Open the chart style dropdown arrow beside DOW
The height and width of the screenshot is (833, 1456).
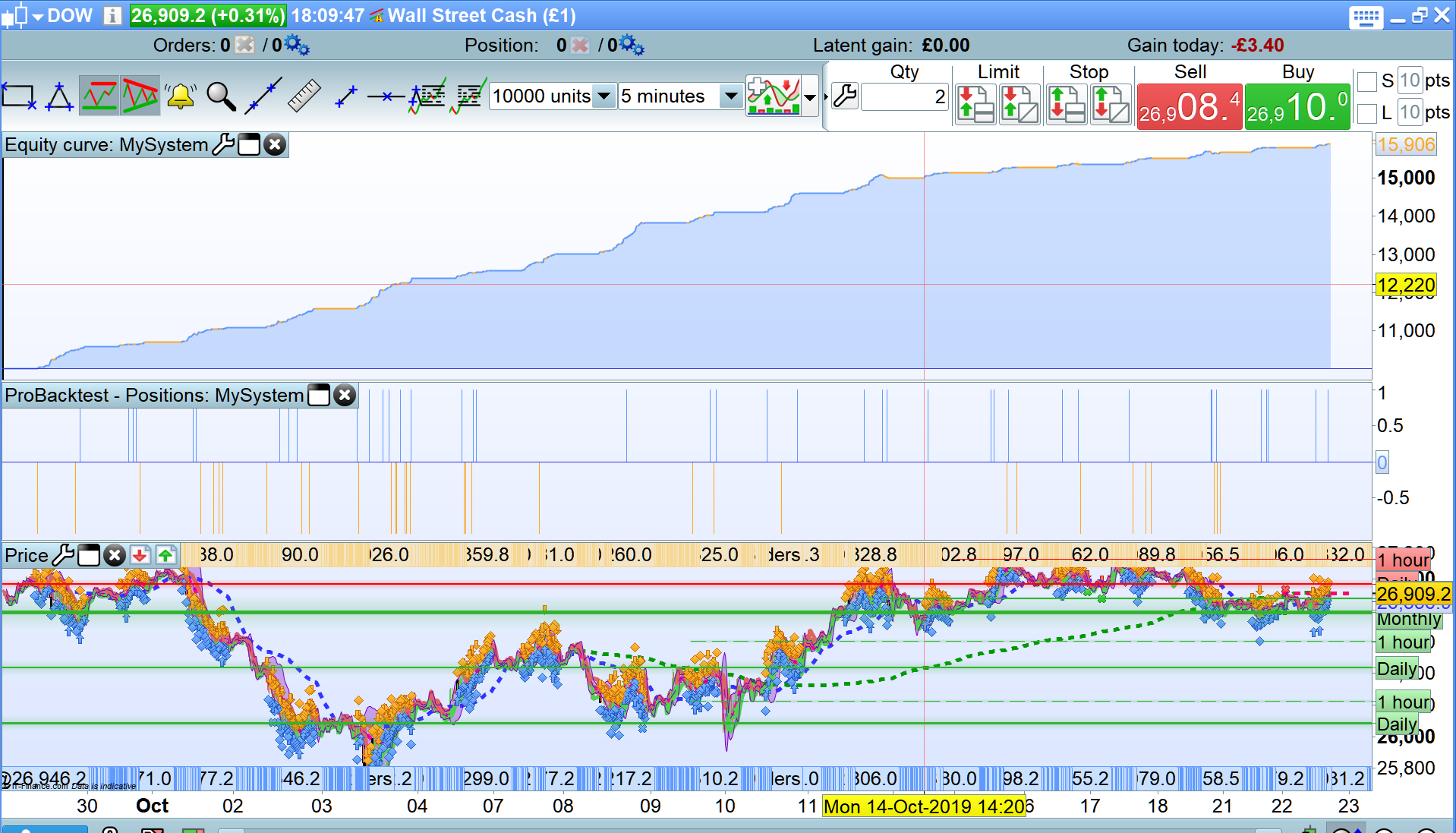click(x=37, y=16)
